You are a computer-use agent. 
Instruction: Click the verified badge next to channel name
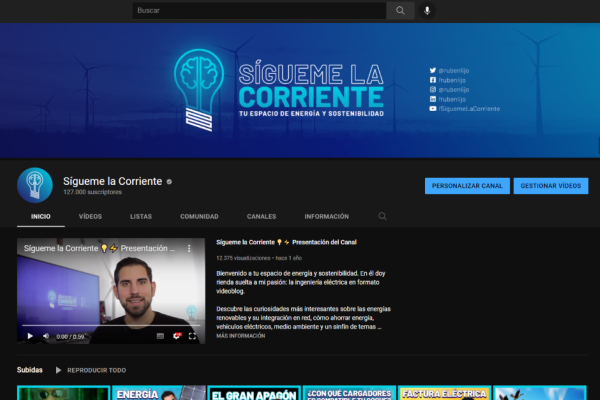click(x=169, y=182)
